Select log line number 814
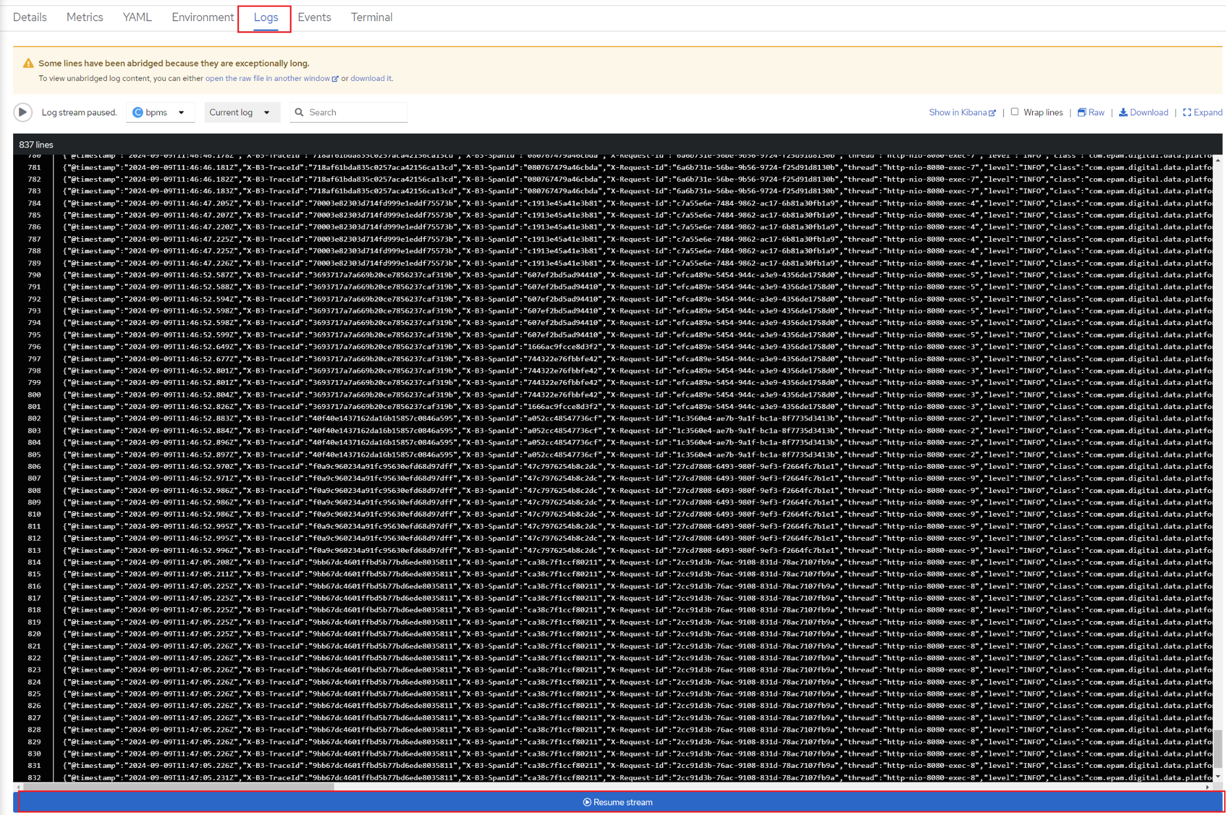This screenshot has width=1226, height=821. pyautogui.click(x=34, y=562)
